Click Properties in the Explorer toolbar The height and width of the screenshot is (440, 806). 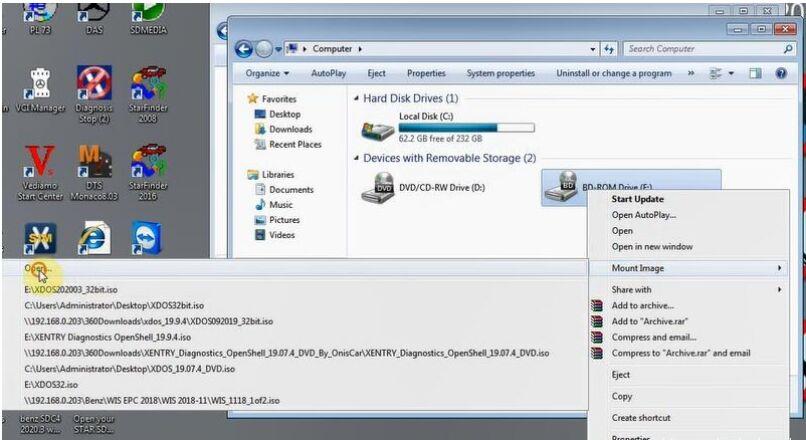(426, 74)
